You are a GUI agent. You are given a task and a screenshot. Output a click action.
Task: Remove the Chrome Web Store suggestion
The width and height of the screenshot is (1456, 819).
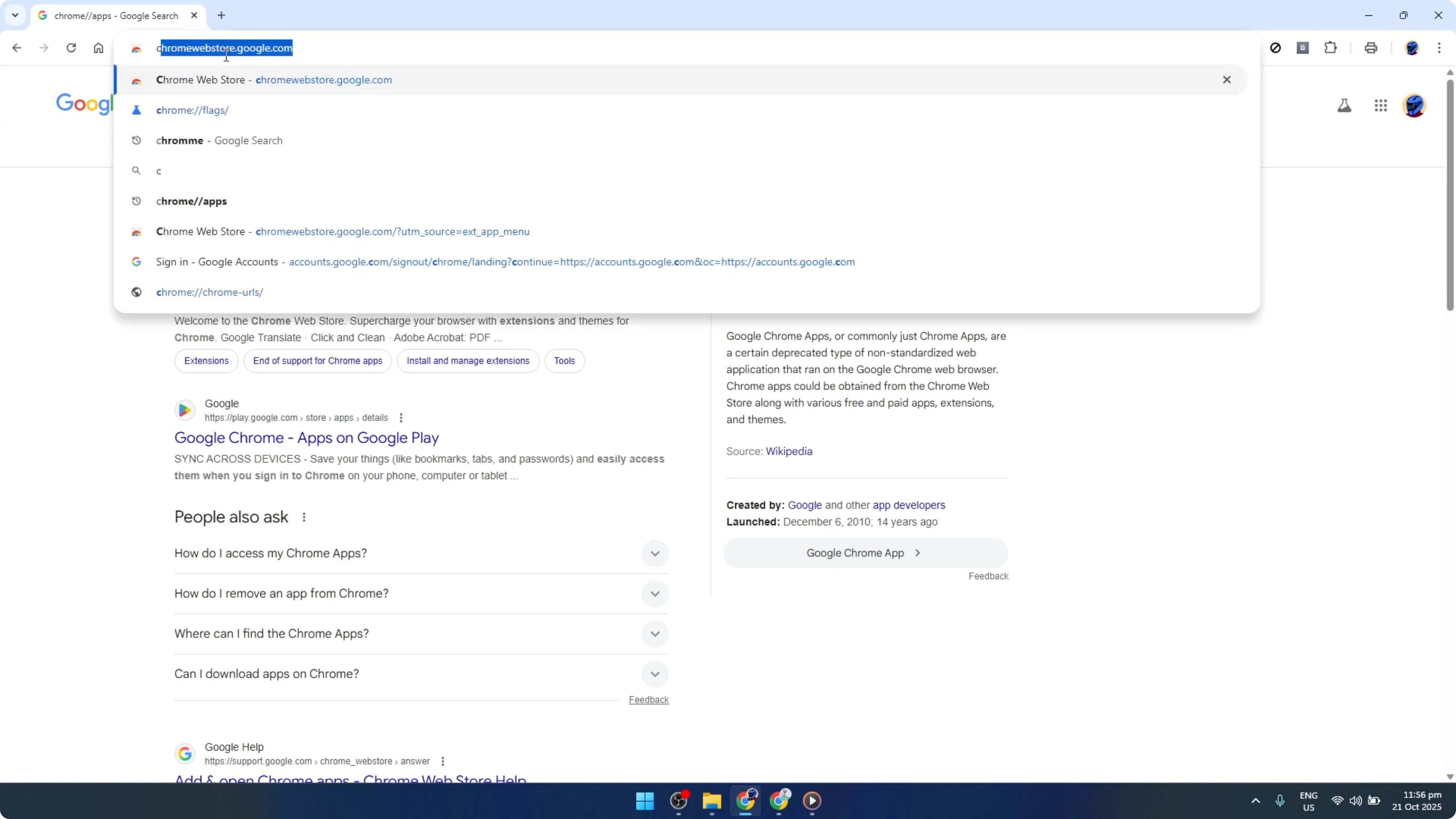point(1227,80)
